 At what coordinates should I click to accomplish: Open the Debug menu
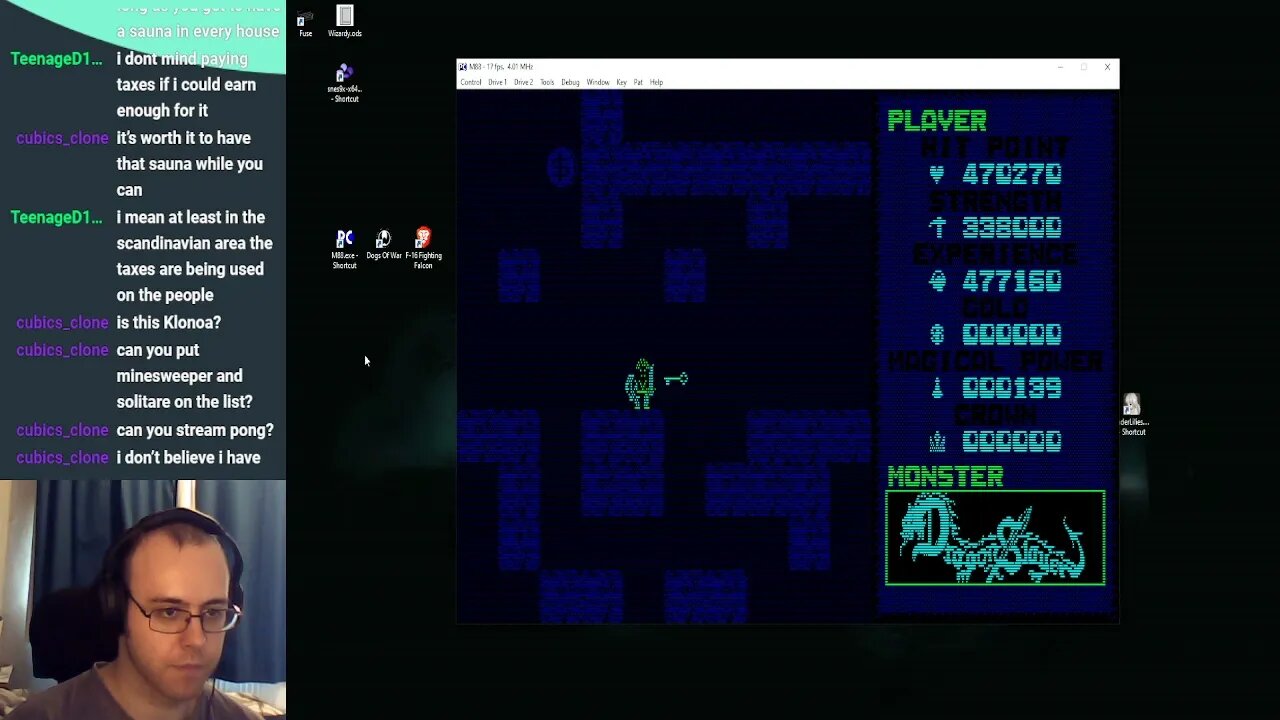(570, 82)
